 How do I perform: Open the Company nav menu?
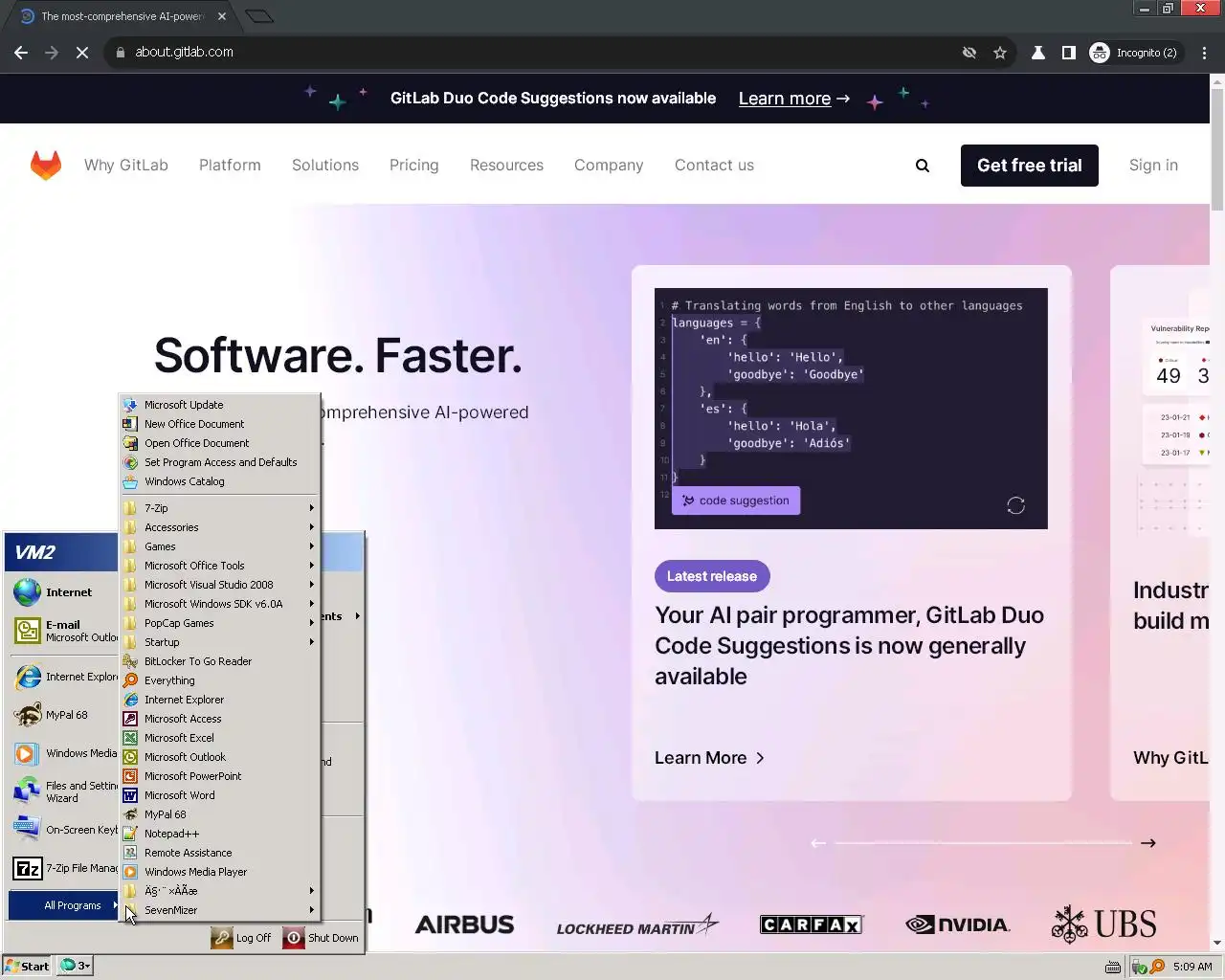609,166
